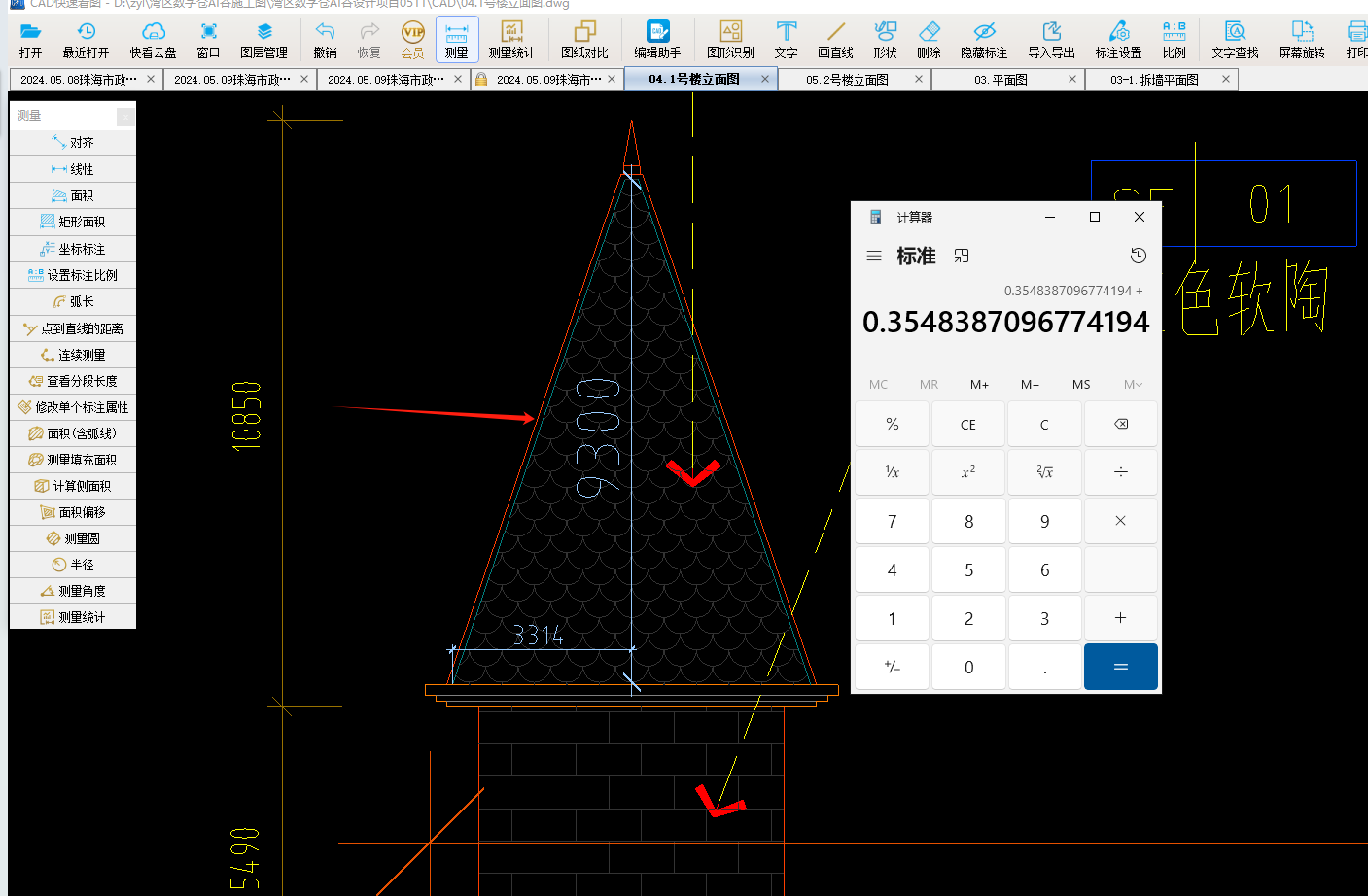Image resolution: width=1368 pixels, height=896 pixels.
Task: Undo the last action with 撤销
Action: (x=325, y=41)
